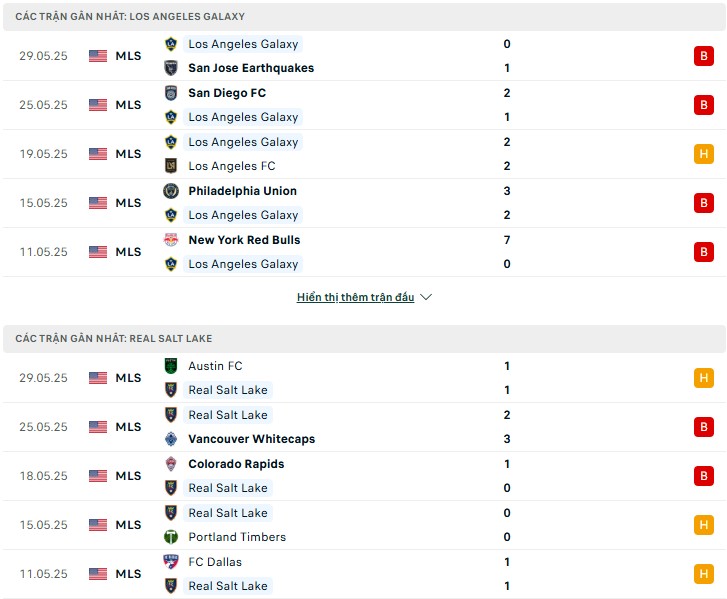Click the US flag for 11.05.25 Red Bulls match

(98, 252)
